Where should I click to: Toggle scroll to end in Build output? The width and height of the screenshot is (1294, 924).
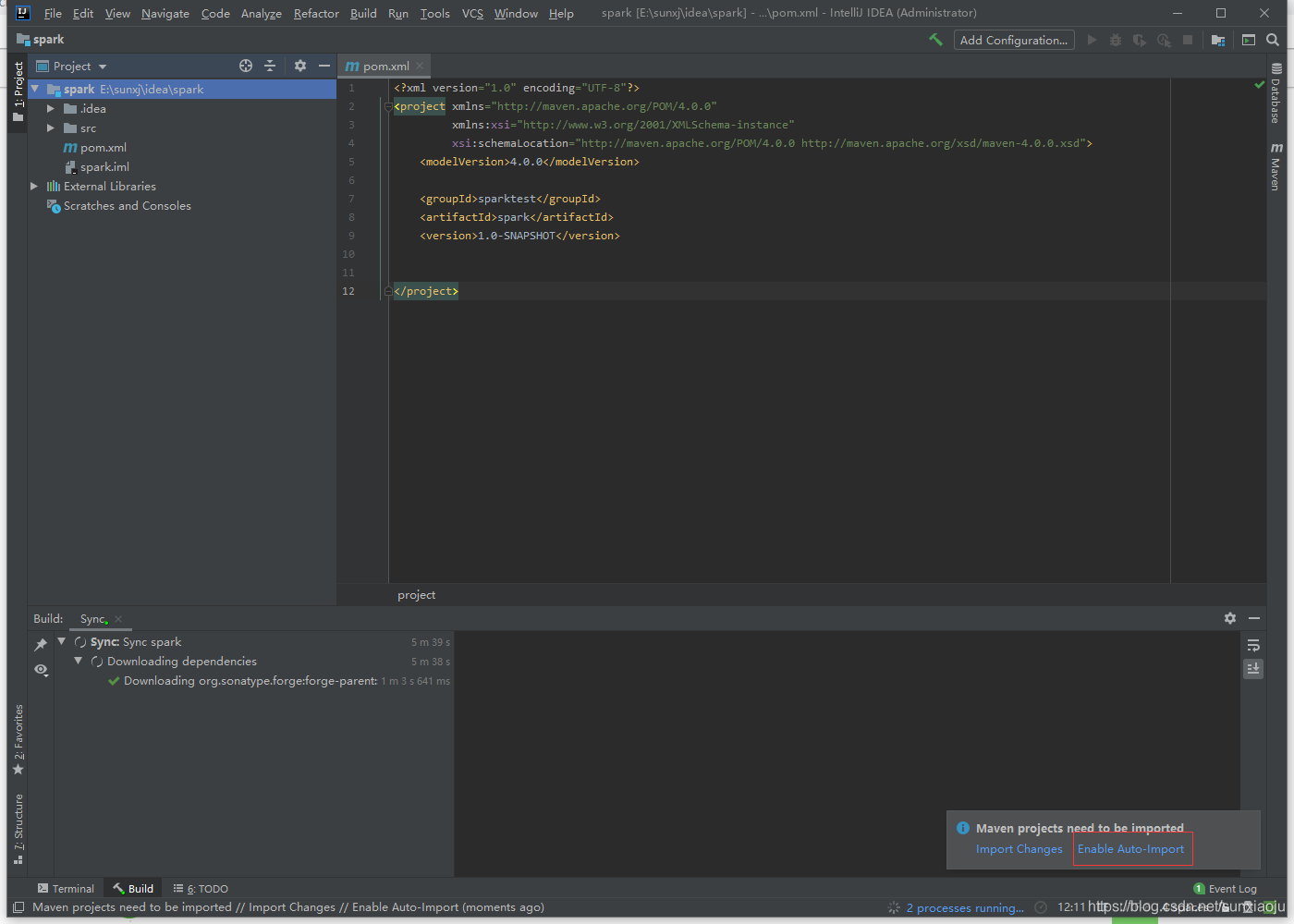pos(1253,668)
